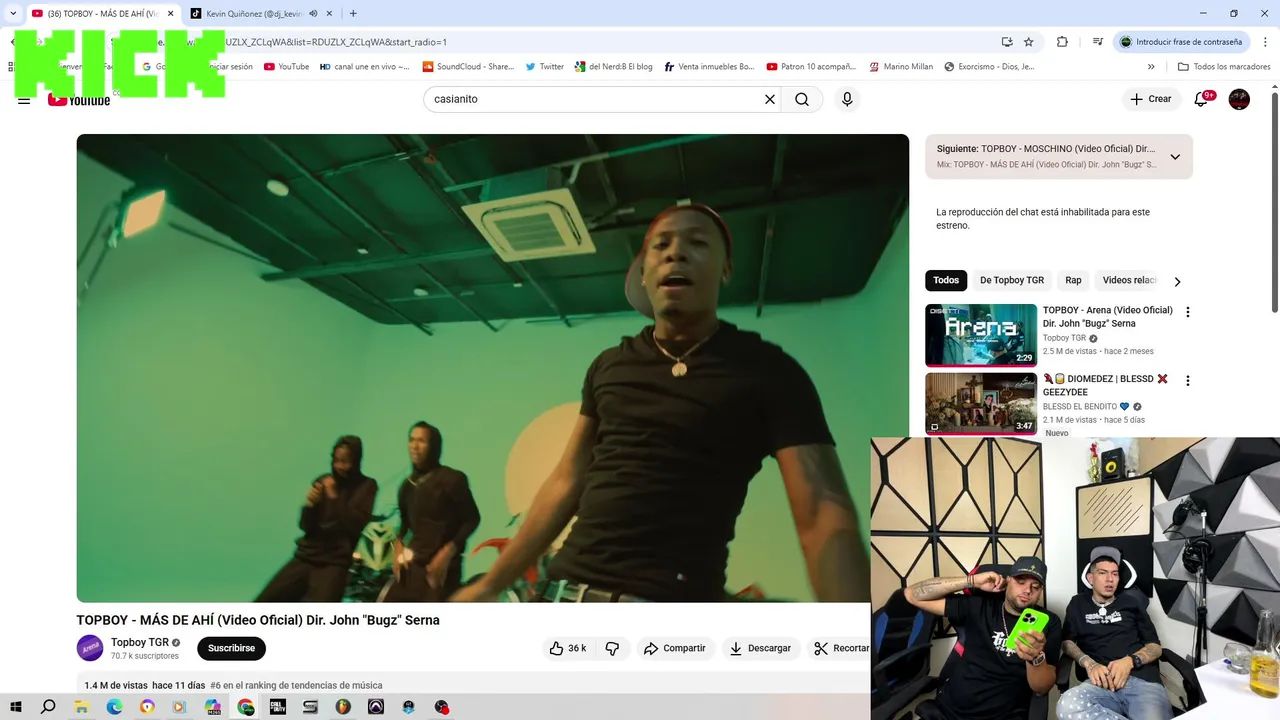
Task: Close the TOPBOY - MÁS DE AHÍ tab
Action: pos(170,13)
